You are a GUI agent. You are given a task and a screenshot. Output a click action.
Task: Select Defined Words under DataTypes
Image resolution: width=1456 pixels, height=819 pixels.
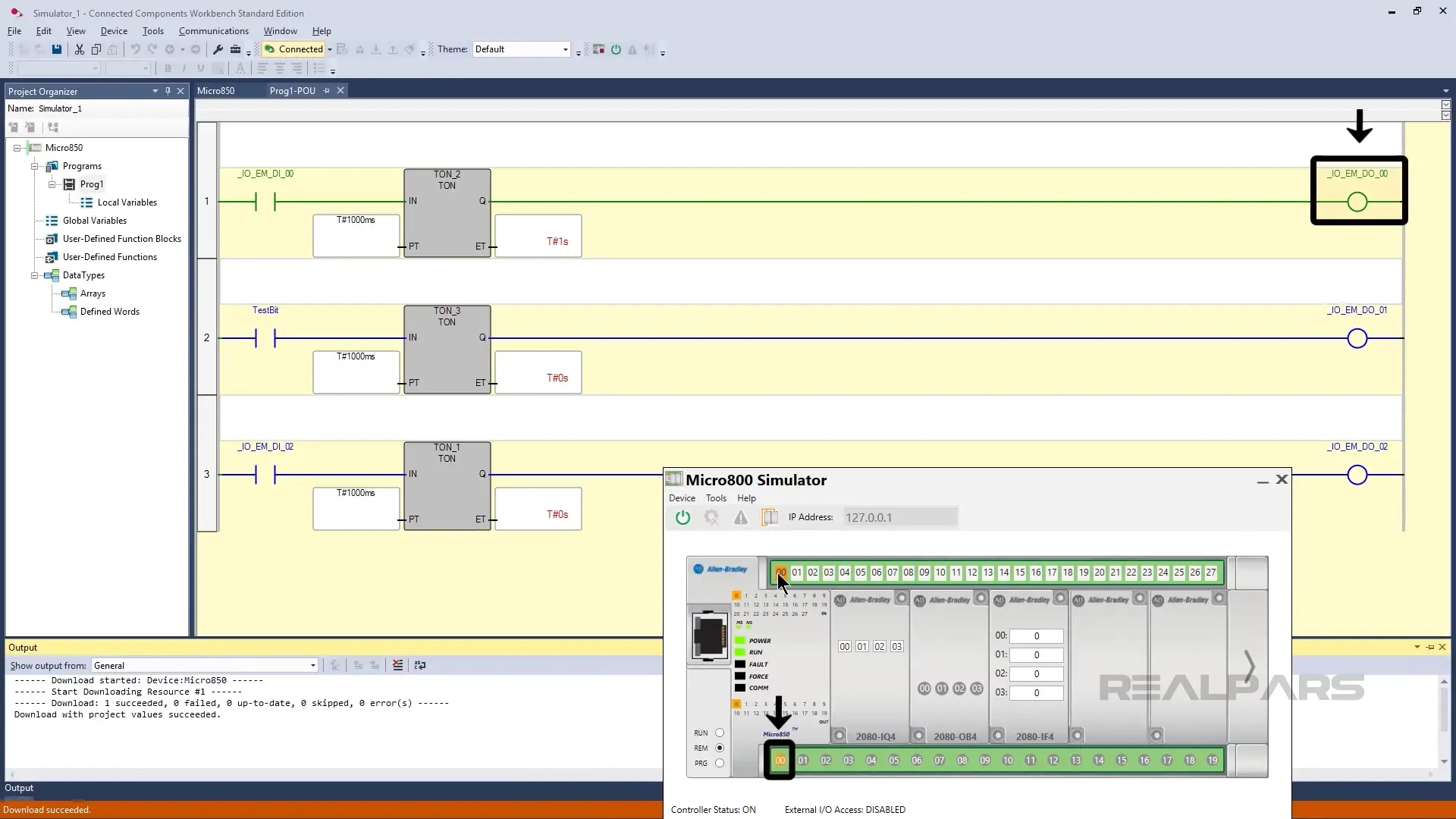(x=109, y=312)
